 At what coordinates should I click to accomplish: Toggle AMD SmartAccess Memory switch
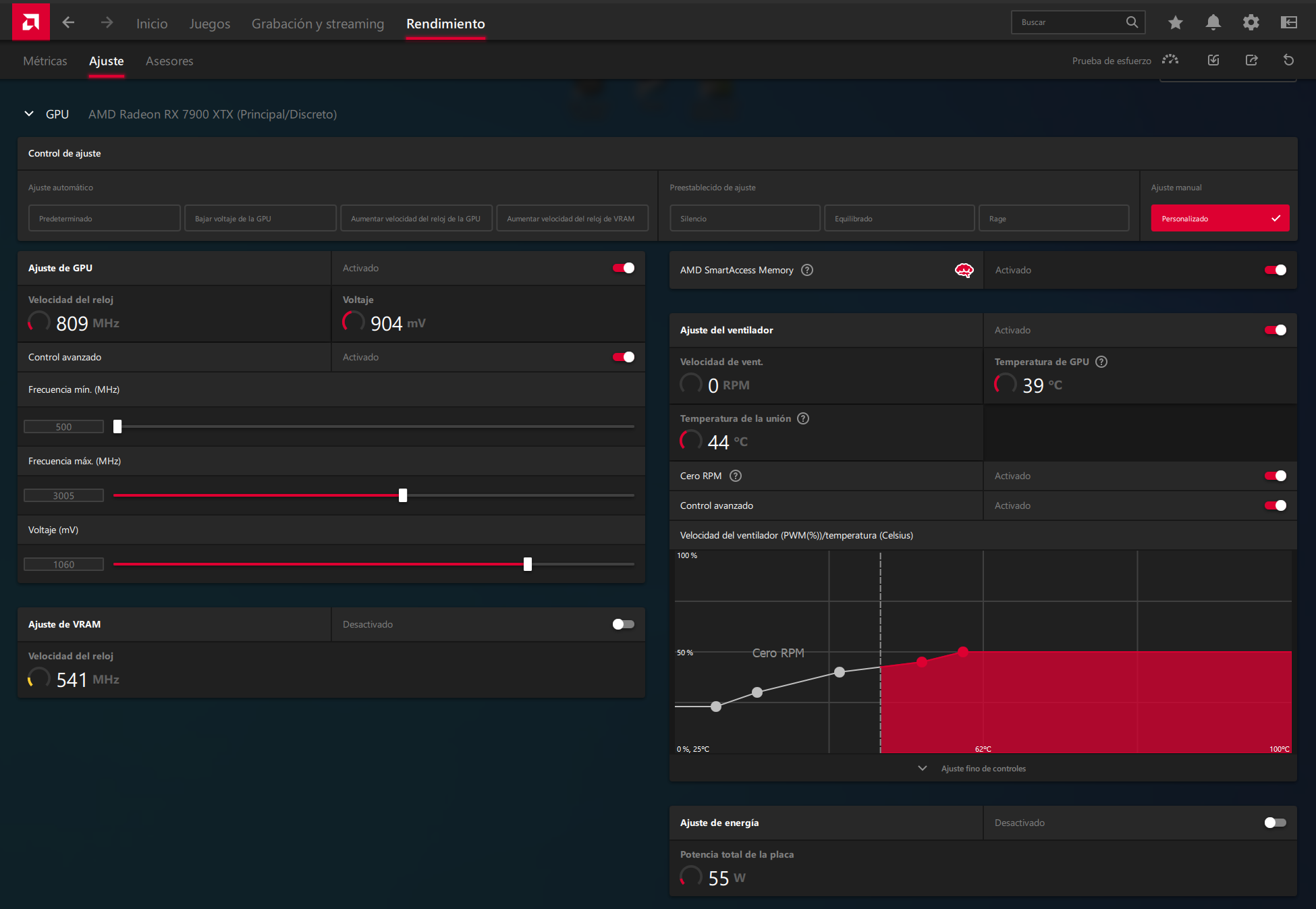(1276, 270)
